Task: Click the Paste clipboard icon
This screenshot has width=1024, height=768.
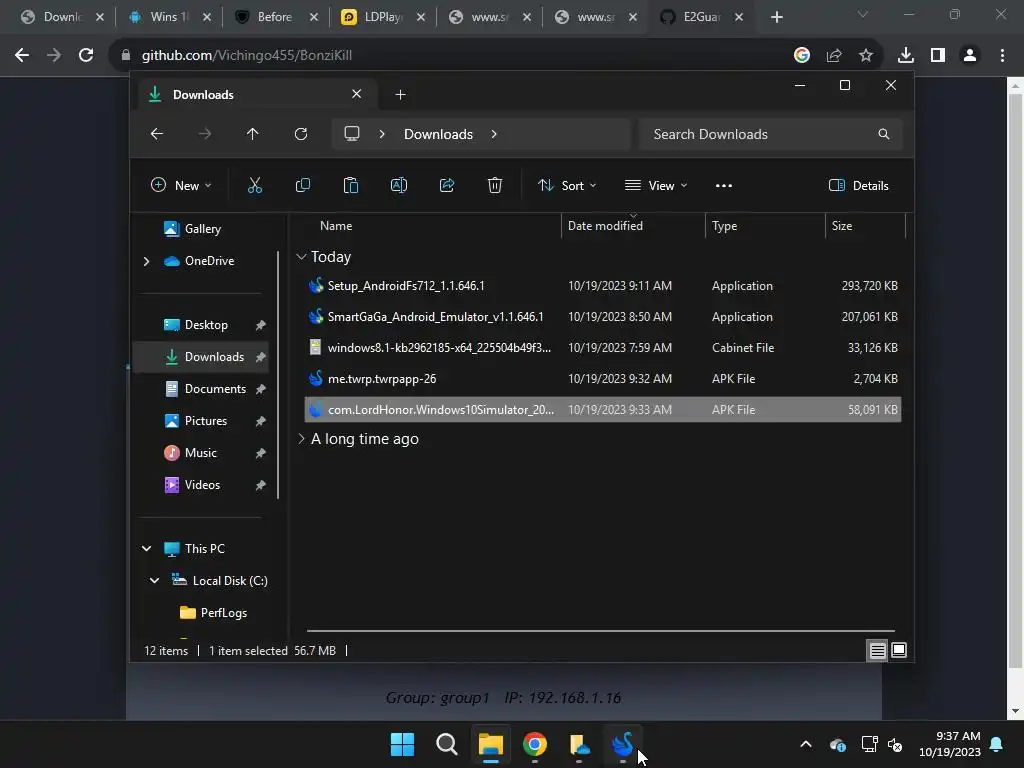Action: coord(351,185)
